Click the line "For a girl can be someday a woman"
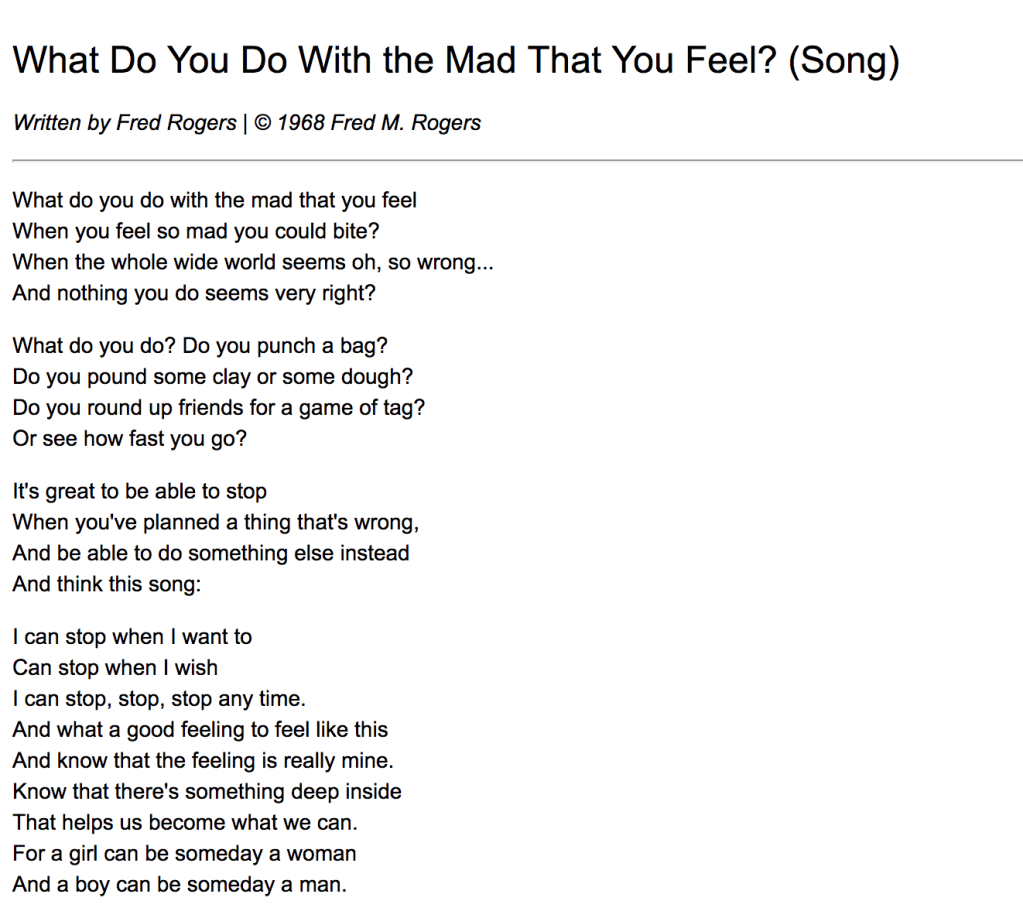Image resolution: width=1023 pixels, height=918 pixels. click(x=184, y=854)
